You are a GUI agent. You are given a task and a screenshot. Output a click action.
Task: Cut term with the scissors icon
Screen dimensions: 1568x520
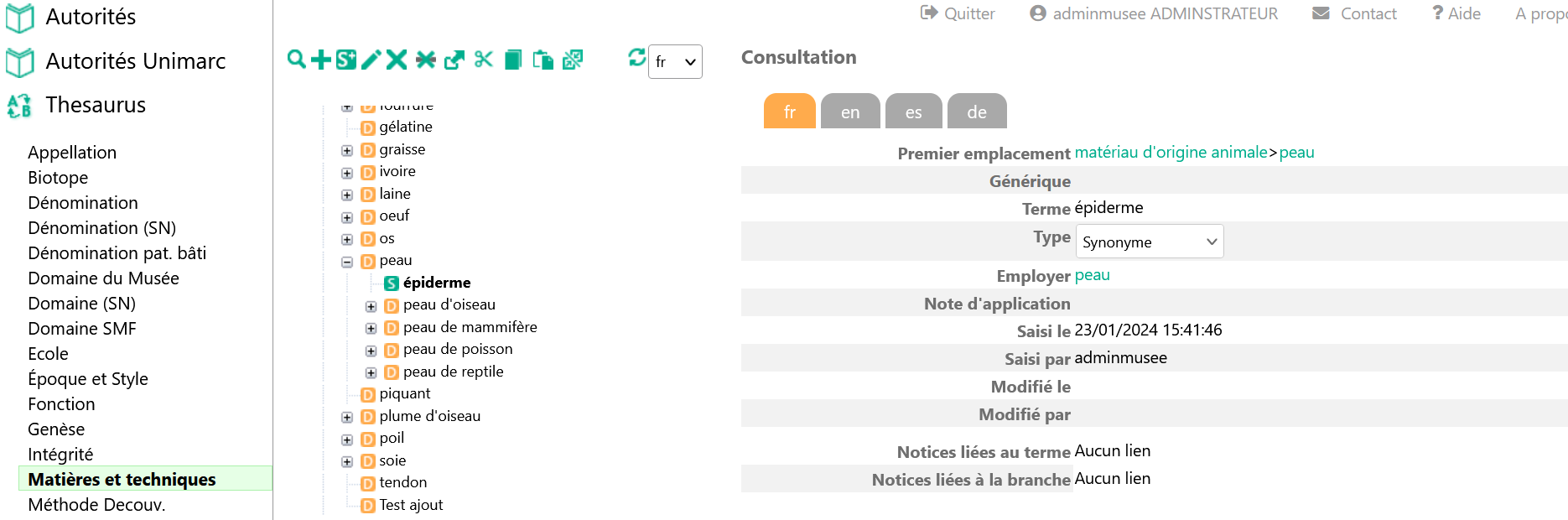(484, 60)
